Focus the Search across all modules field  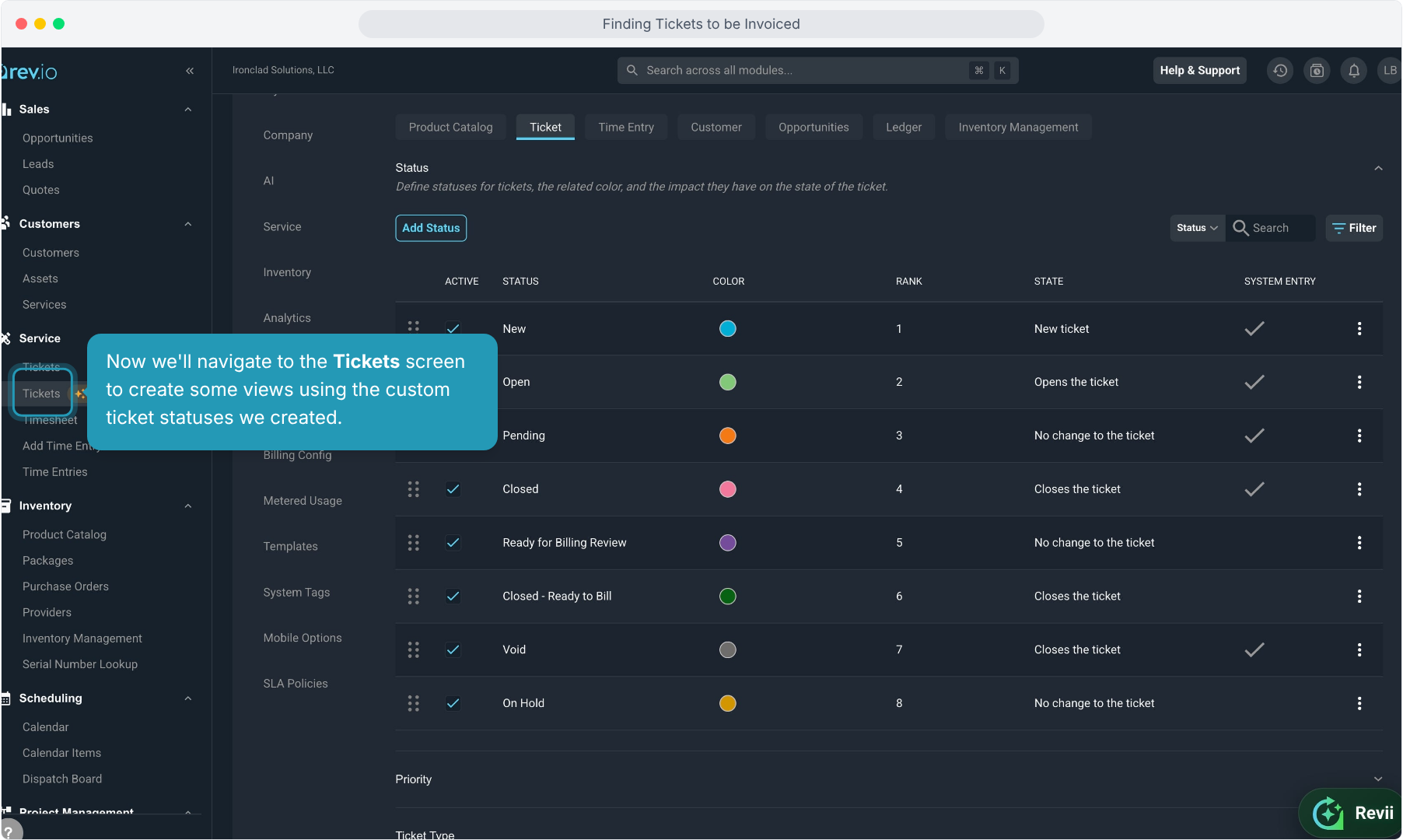coord(817,70)
